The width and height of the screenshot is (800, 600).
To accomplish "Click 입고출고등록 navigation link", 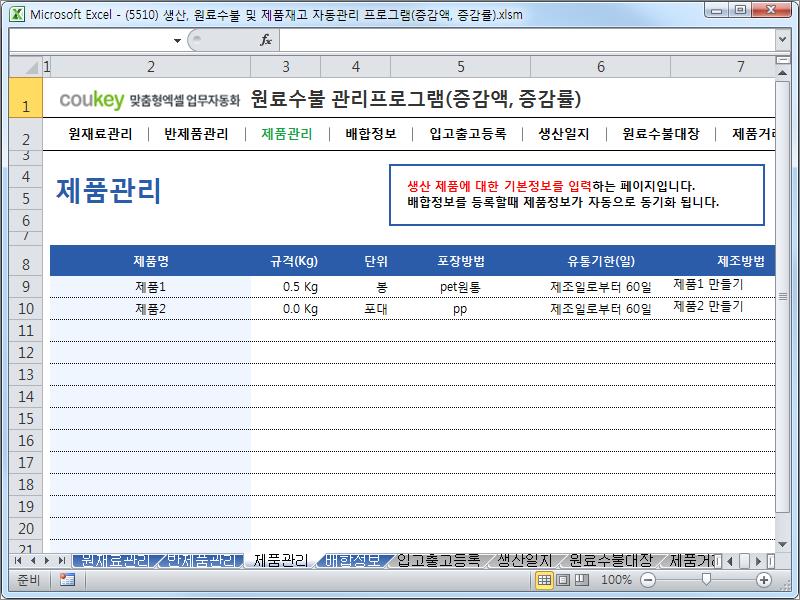I will point(467,134).
